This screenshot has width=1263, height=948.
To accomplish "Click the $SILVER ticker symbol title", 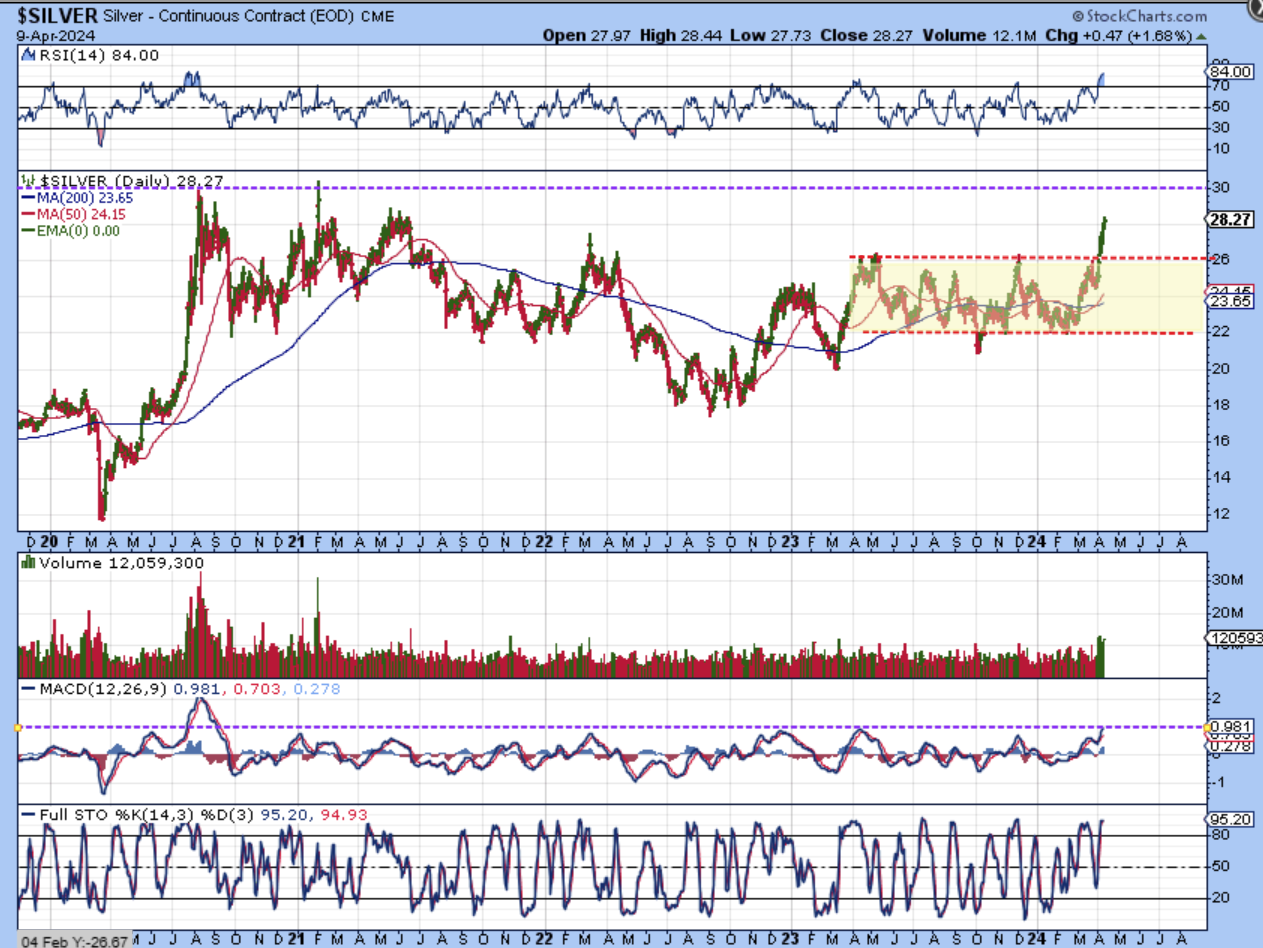I will (x=59, y=16).
